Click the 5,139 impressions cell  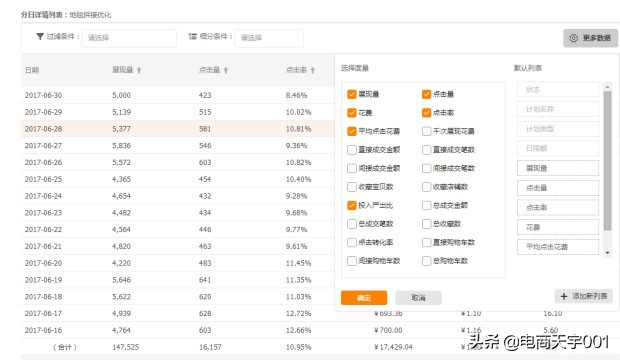(x=121, y=112)
